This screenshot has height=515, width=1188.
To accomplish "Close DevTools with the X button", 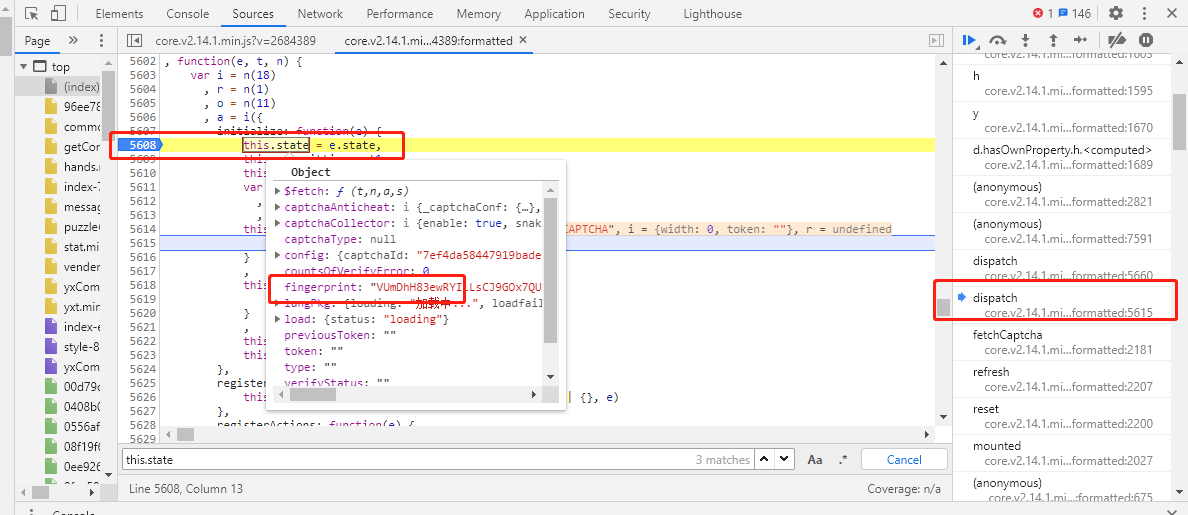I will [x=1170, y=14].
